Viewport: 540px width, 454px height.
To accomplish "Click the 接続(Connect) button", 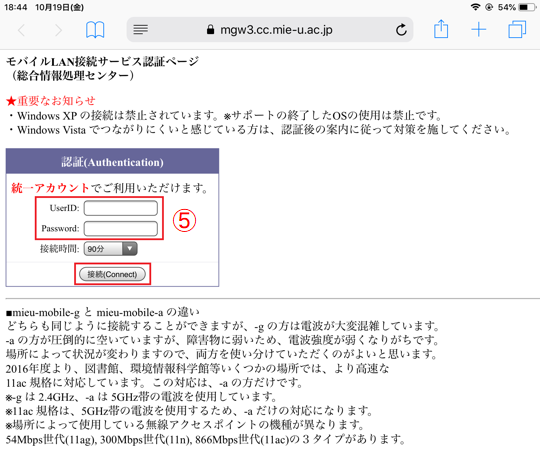I will tap(112, 274).
